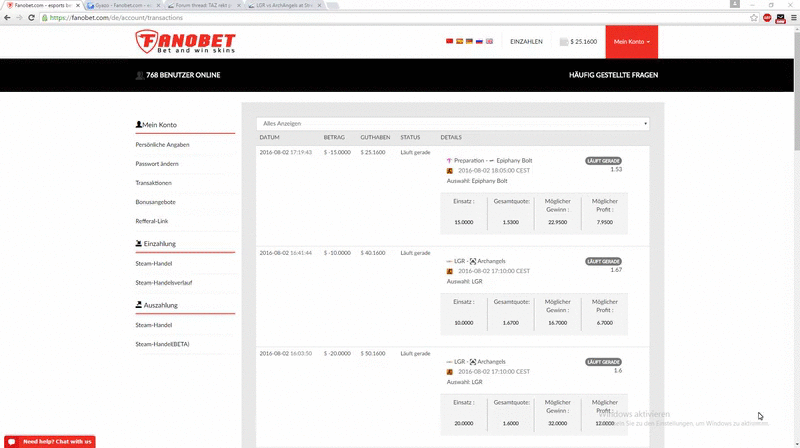Switch to the Forum thread TAZ tab
Image resolution: width=800 pixels, height=448 pixels.
point(203,5)
